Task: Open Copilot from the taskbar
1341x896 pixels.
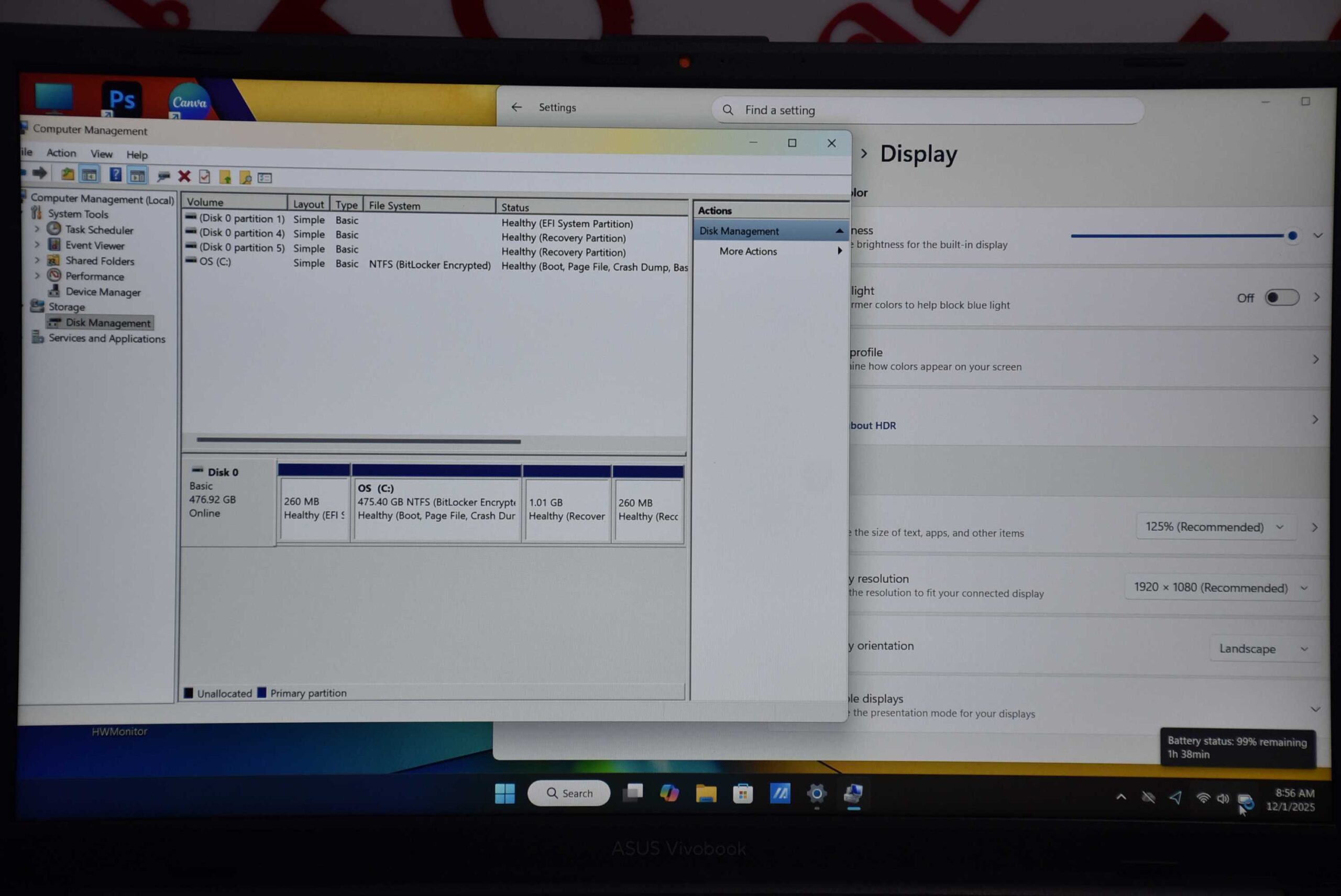Action: pos(669,793)
